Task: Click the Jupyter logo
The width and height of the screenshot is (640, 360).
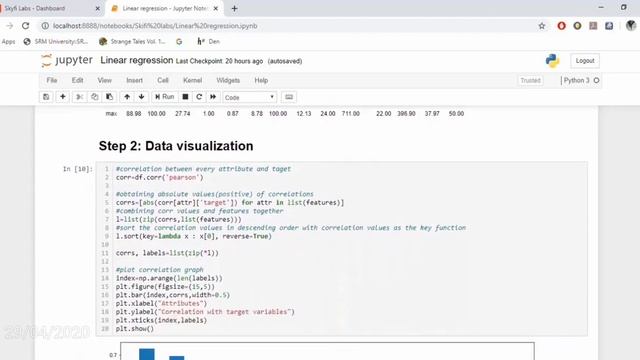Action: coord(67,60)
